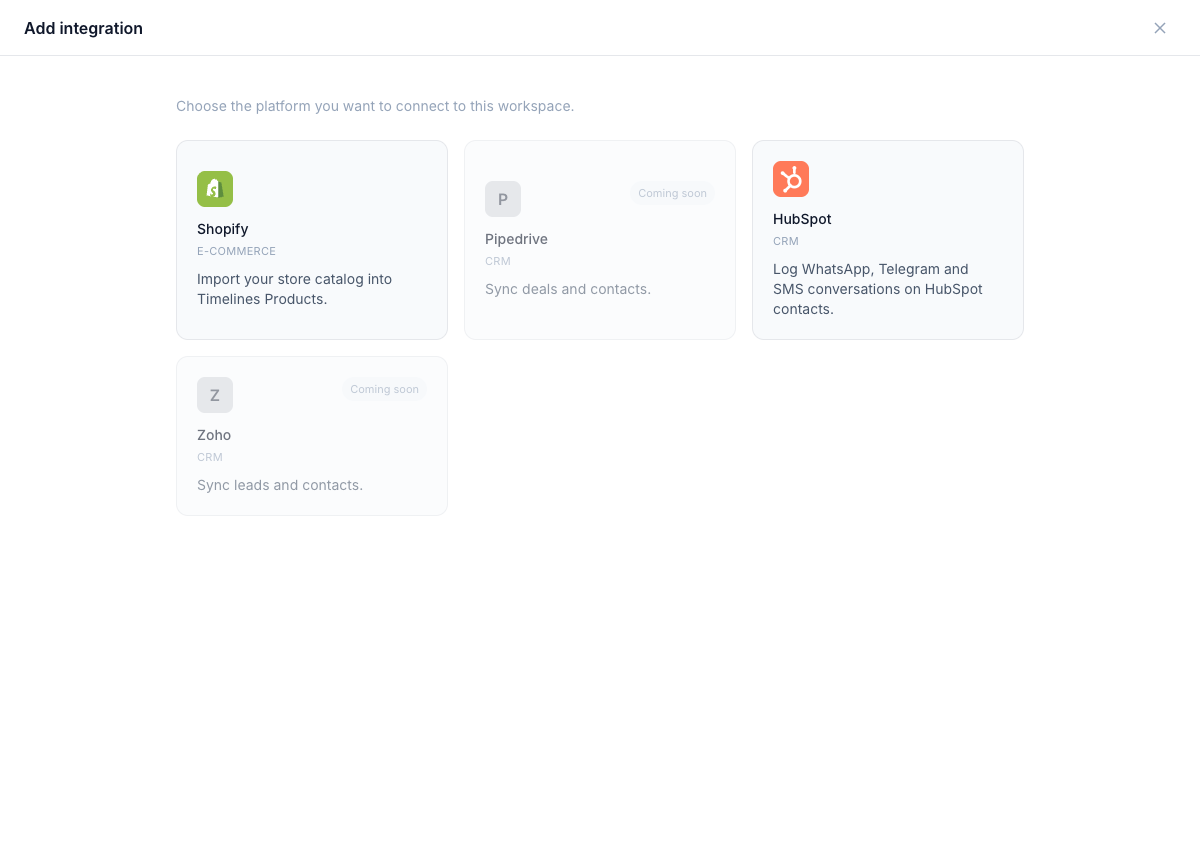
Task: Click the Pipedrive P placeholder icon
Action: click(503, 199)
